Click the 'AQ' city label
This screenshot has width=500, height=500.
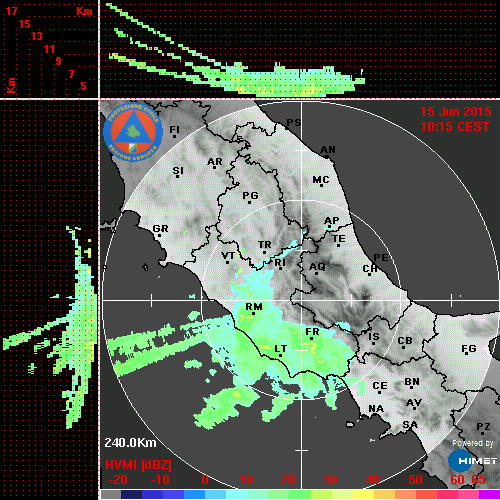coord(317,267)
